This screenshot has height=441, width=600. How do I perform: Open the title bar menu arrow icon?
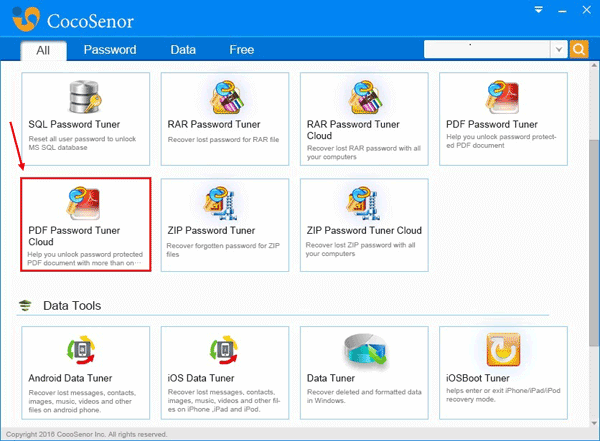(538, 10)
